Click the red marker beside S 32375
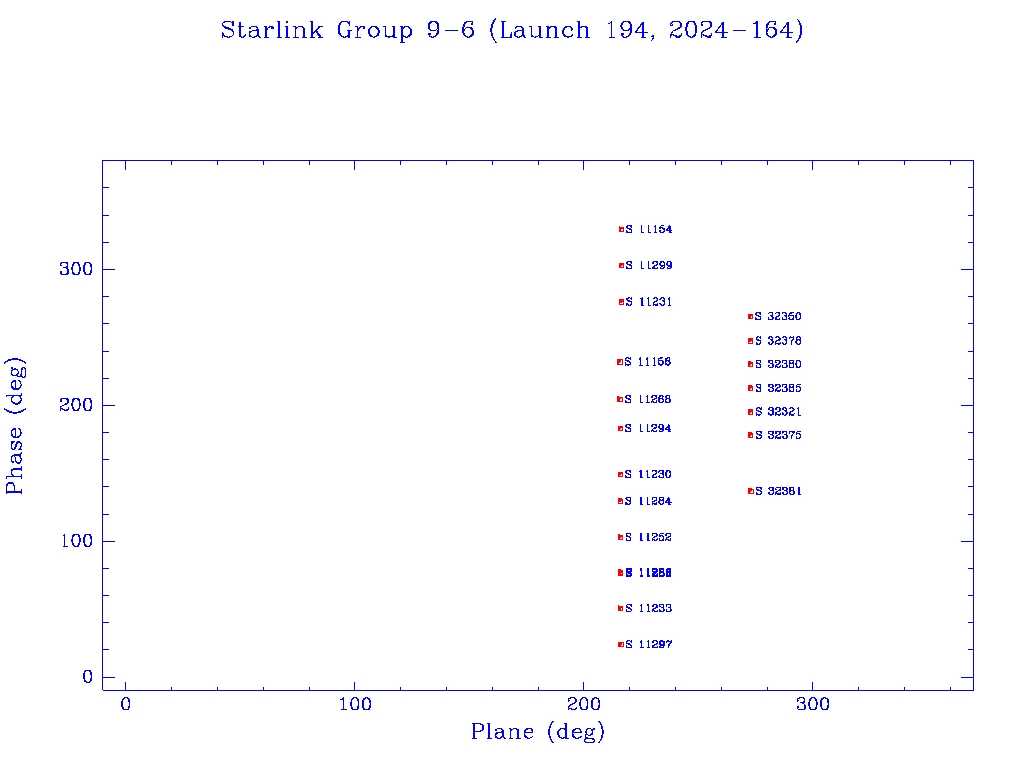The image size is (1024, 768). coord(750,436)
